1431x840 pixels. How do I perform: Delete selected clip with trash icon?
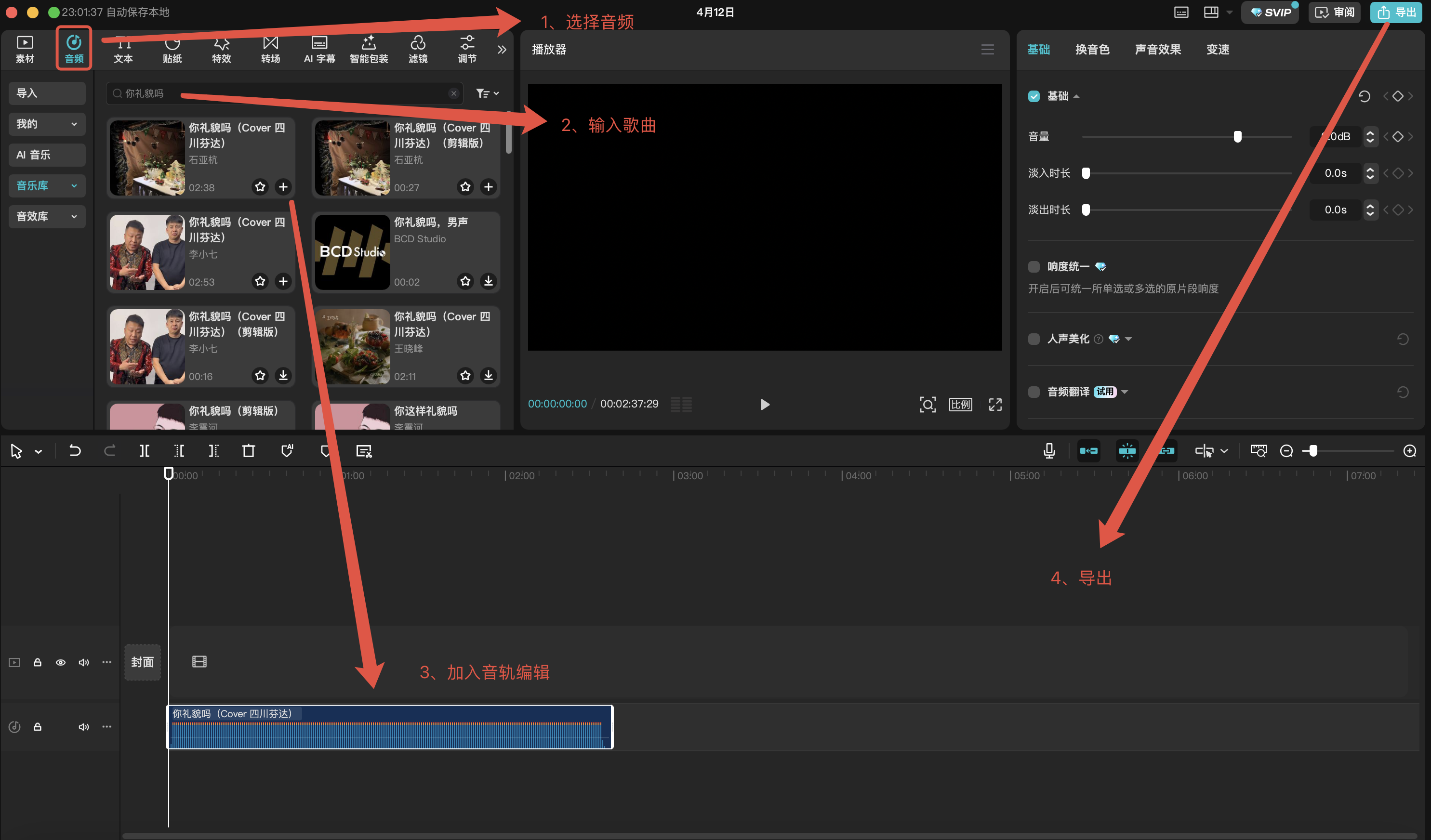249,451
